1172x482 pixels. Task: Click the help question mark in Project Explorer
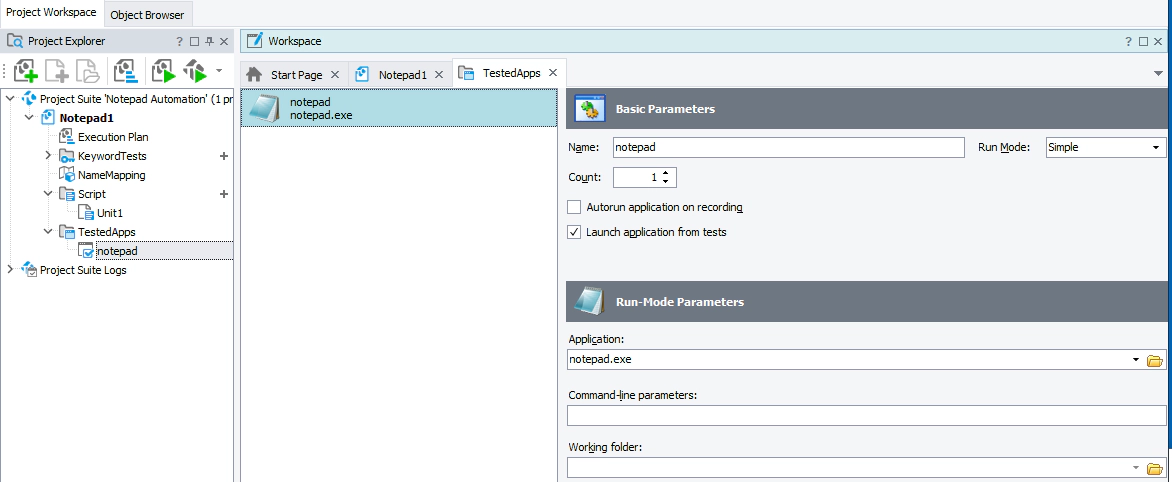pos(180,41)
